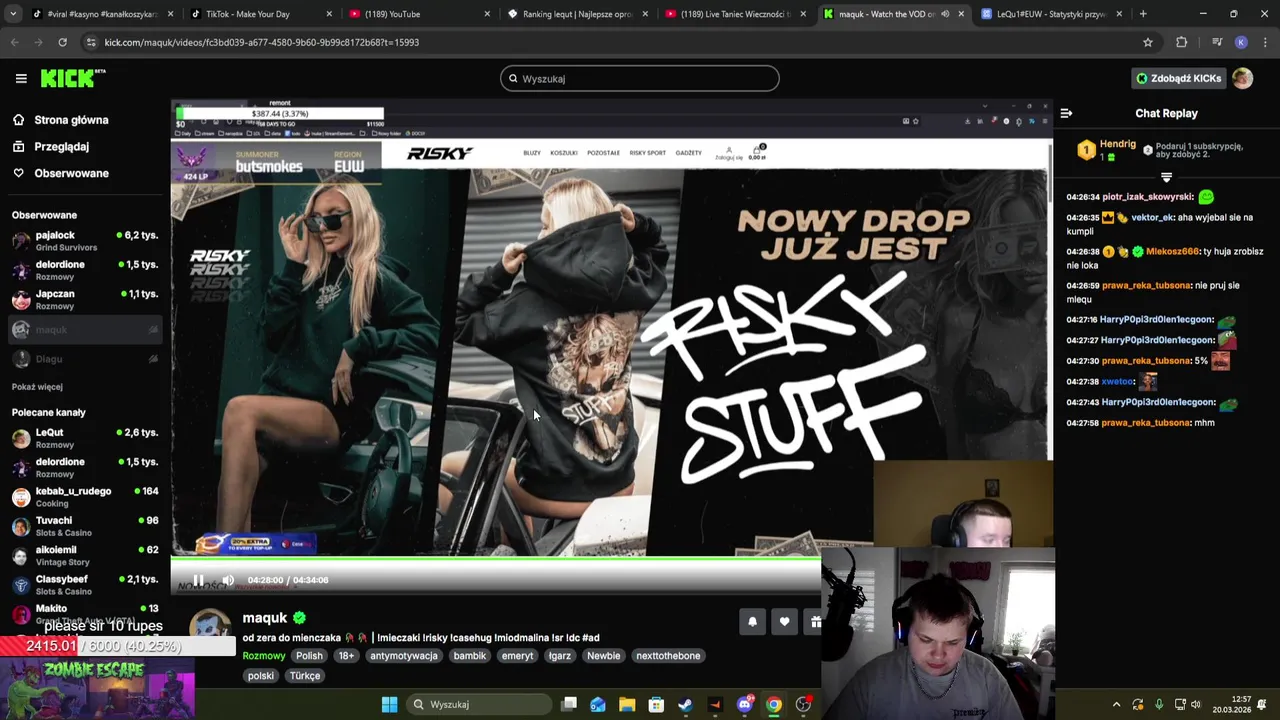Click the Kick search field
This screenshot has width=1280, height=720.
pyautogui.click(x=640, y=78)
